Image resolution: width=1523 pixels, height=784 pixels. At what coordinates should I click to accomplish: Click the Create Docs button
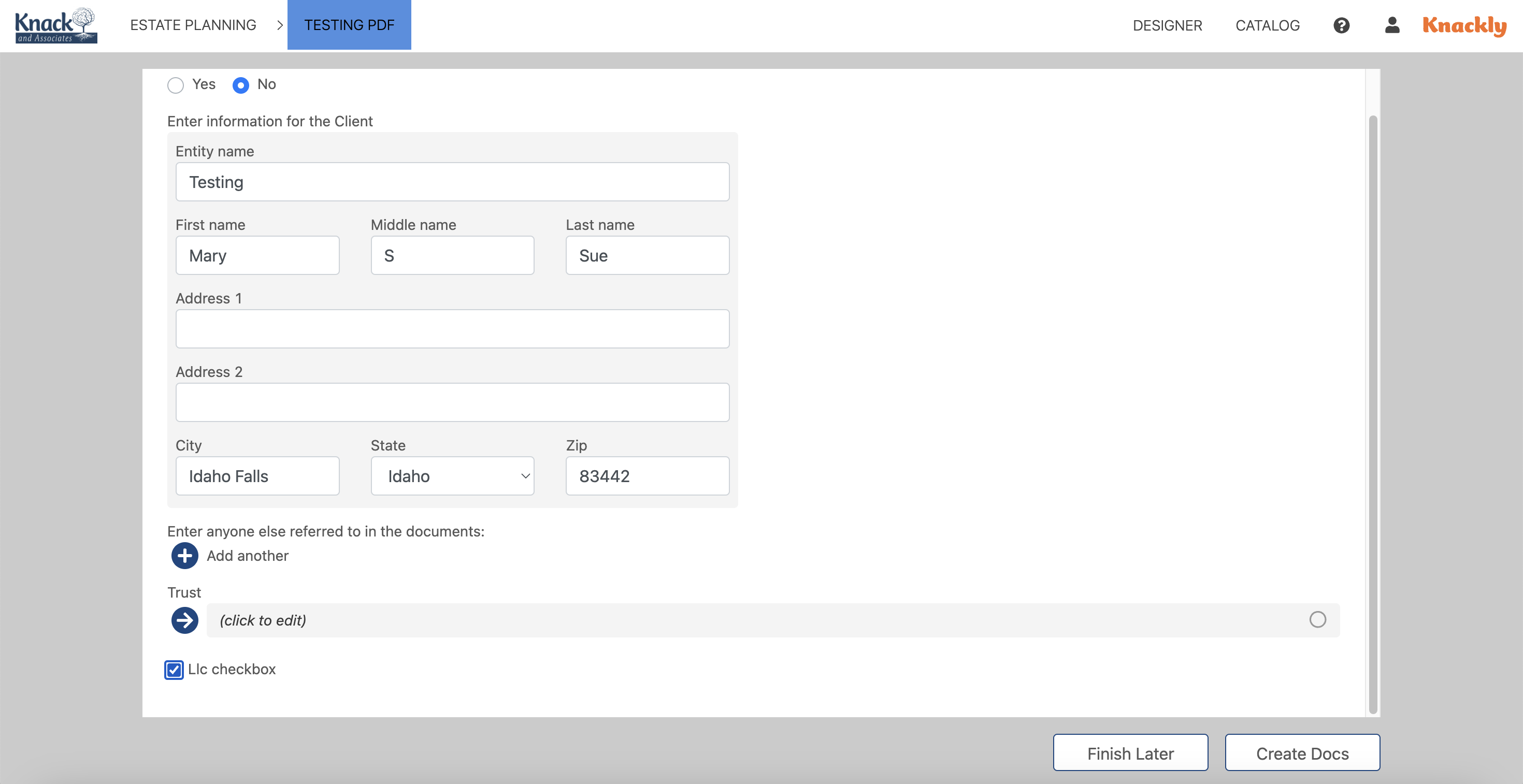pos(1302,753)
